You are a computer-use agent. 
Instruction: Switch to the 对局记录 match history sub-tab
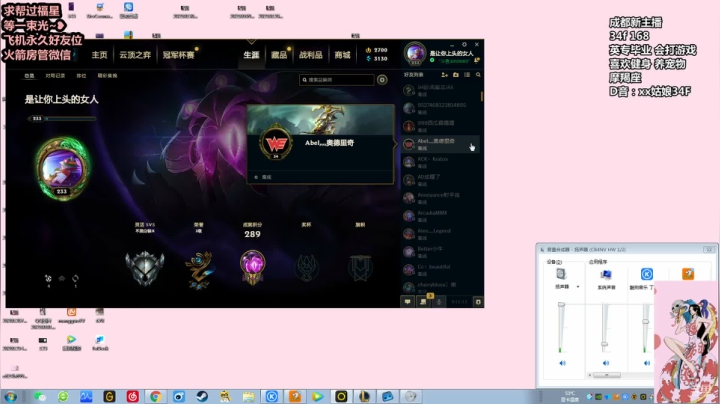55,76
